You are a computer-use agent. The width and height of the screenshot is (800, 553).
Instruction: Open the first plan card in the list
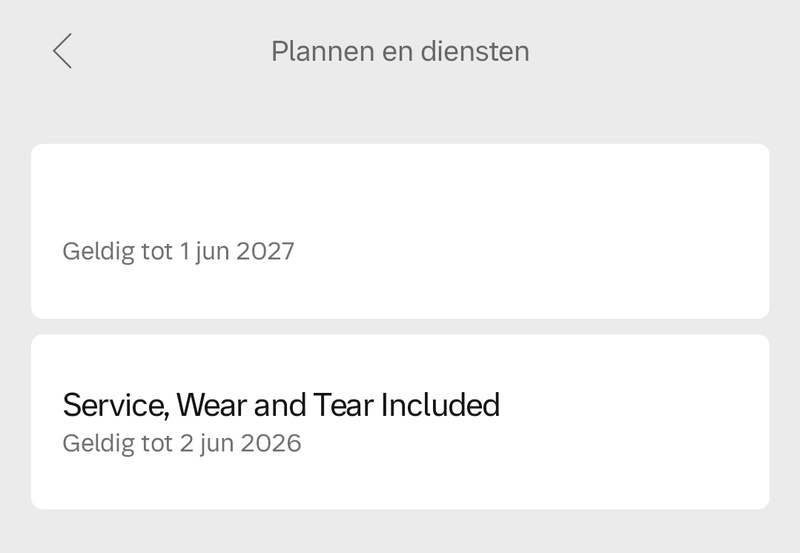400,231
